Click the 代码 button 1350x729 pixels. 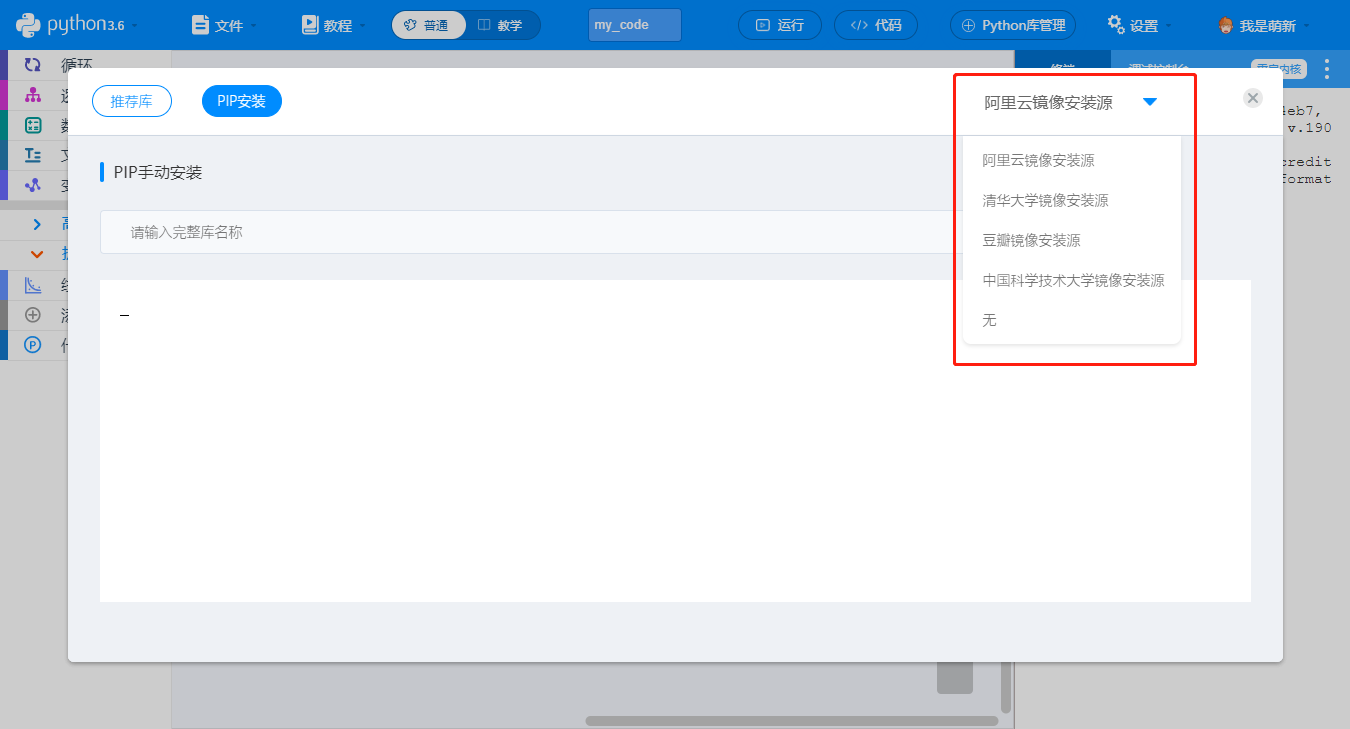(876, 25)
